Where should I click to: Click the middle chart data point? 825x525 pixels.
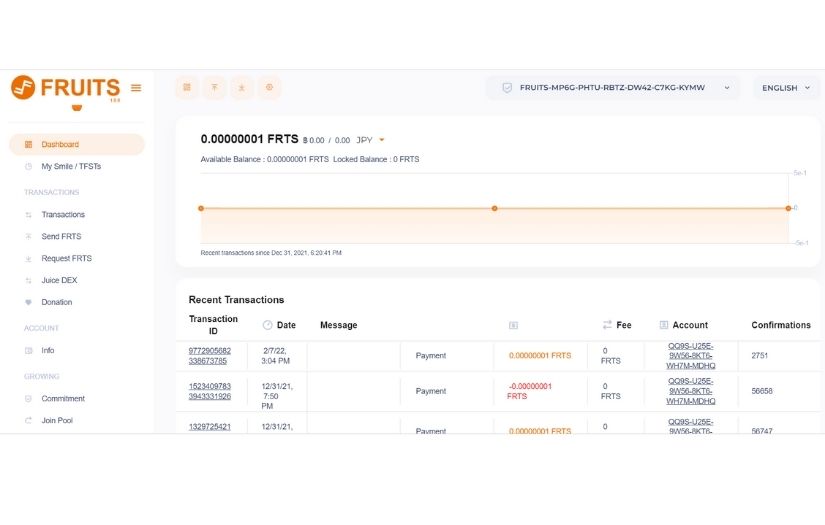pyautogui.click(x=495, y=208)
